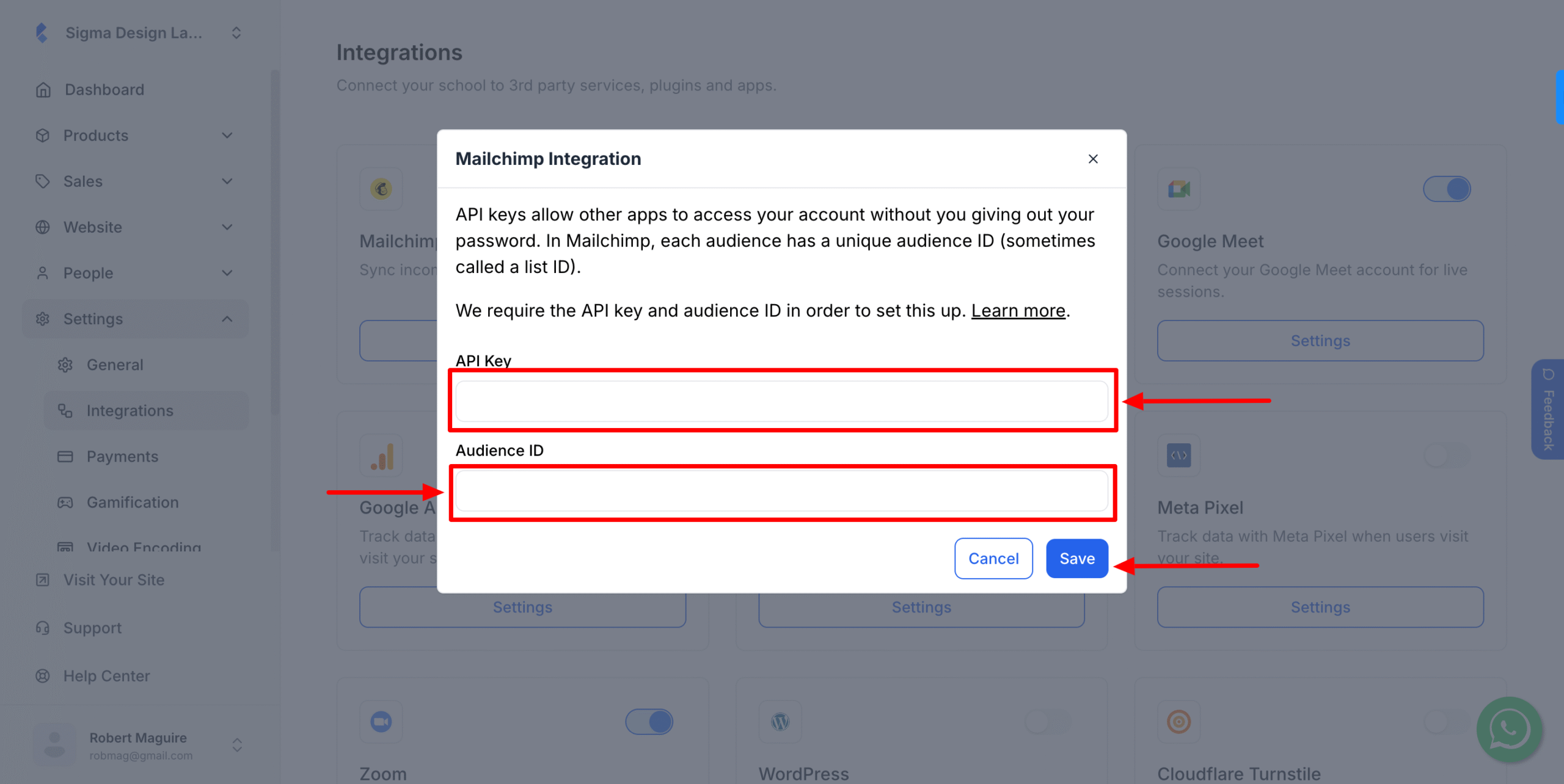Screen dimensions: 1564x784
Task: Click the Google Meet integration icon
Action: click(1178, 189)
